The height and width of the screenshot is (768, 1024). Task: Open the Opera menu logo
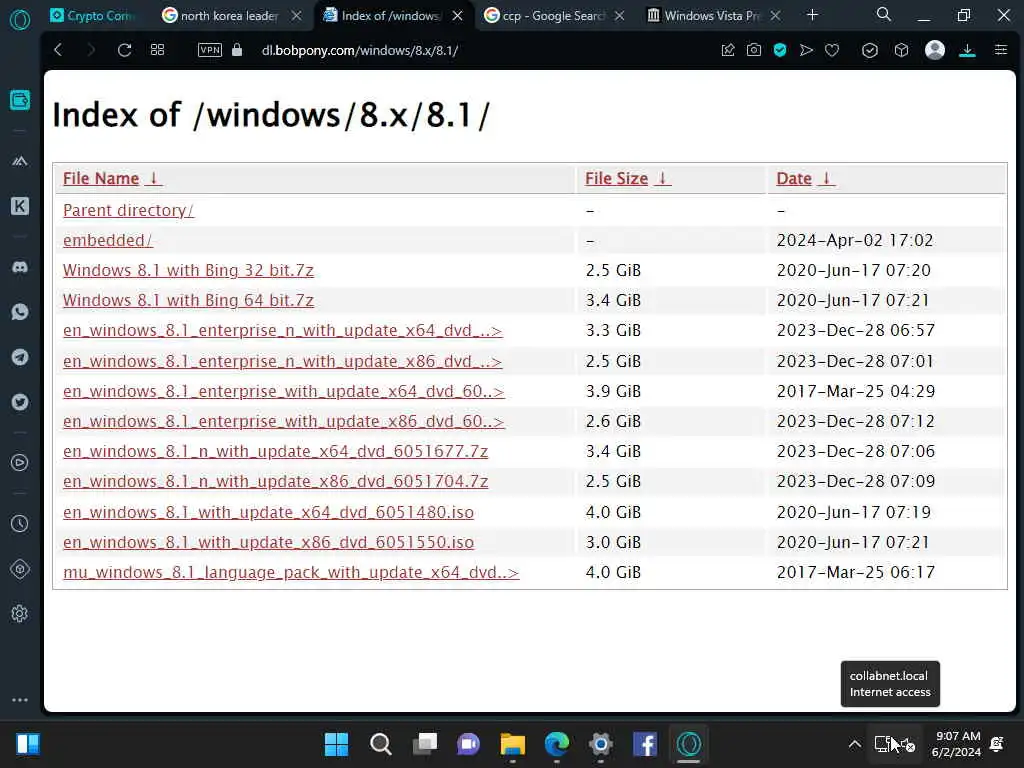point(20,20)
